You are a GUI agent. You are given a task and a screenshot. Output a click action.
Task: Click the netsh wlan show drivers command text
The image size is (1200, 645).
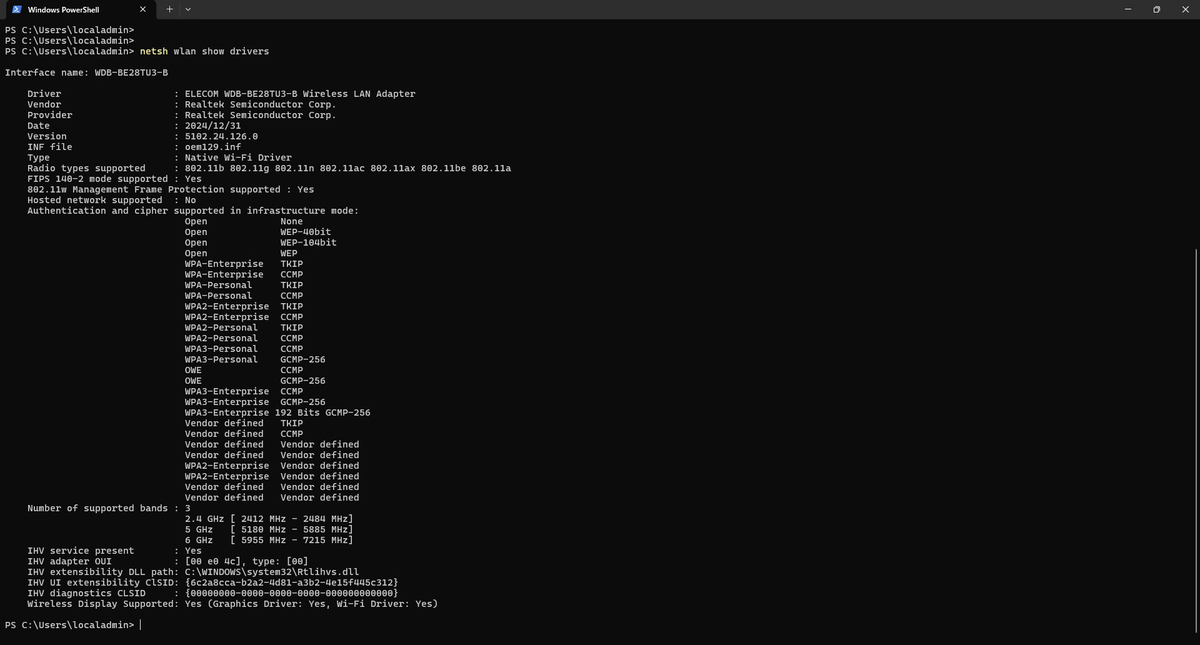(x=205, y=51)
